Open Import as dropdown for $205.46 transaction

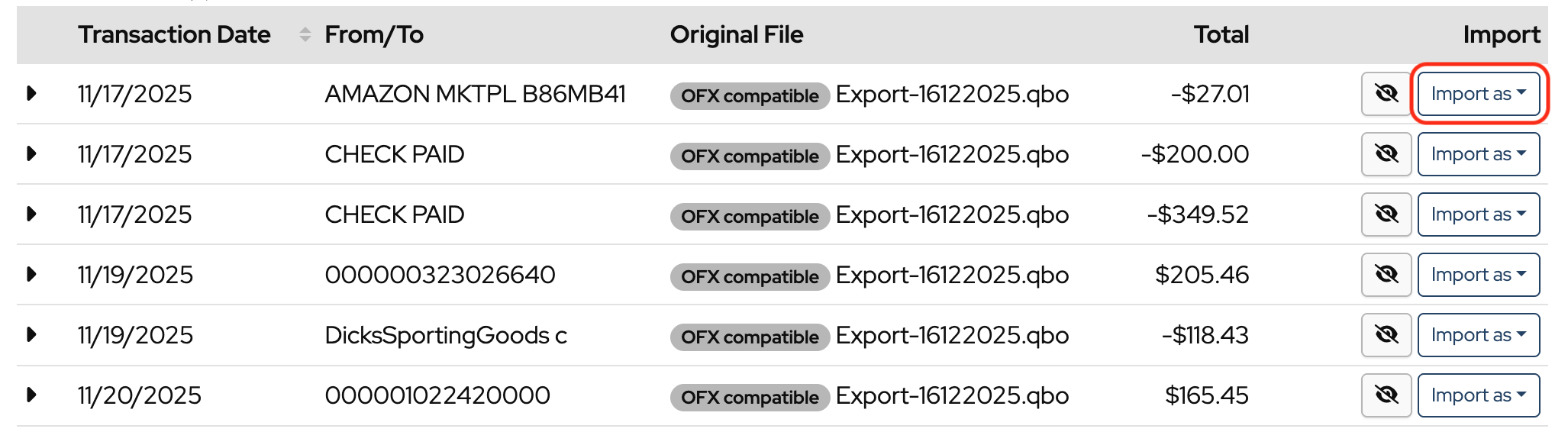pyautogui.click(x=1478, y=275)
